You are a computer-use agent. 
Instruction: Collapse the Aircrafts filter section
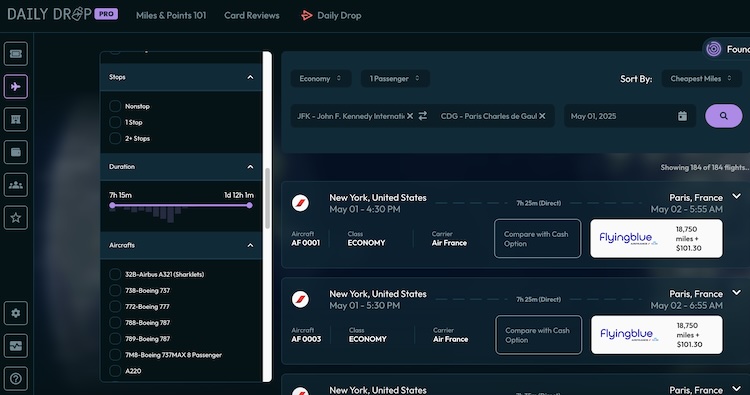pos(250,245)
